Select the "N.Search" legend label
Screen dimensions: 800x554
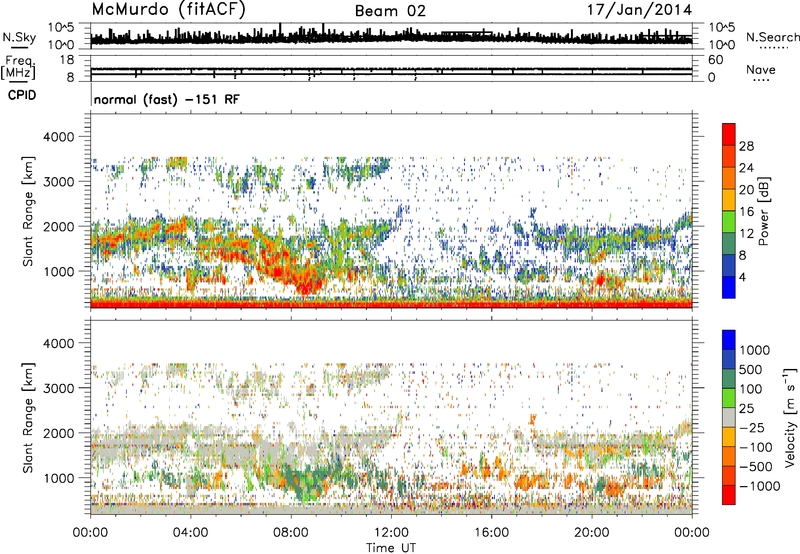coord(773,37)
